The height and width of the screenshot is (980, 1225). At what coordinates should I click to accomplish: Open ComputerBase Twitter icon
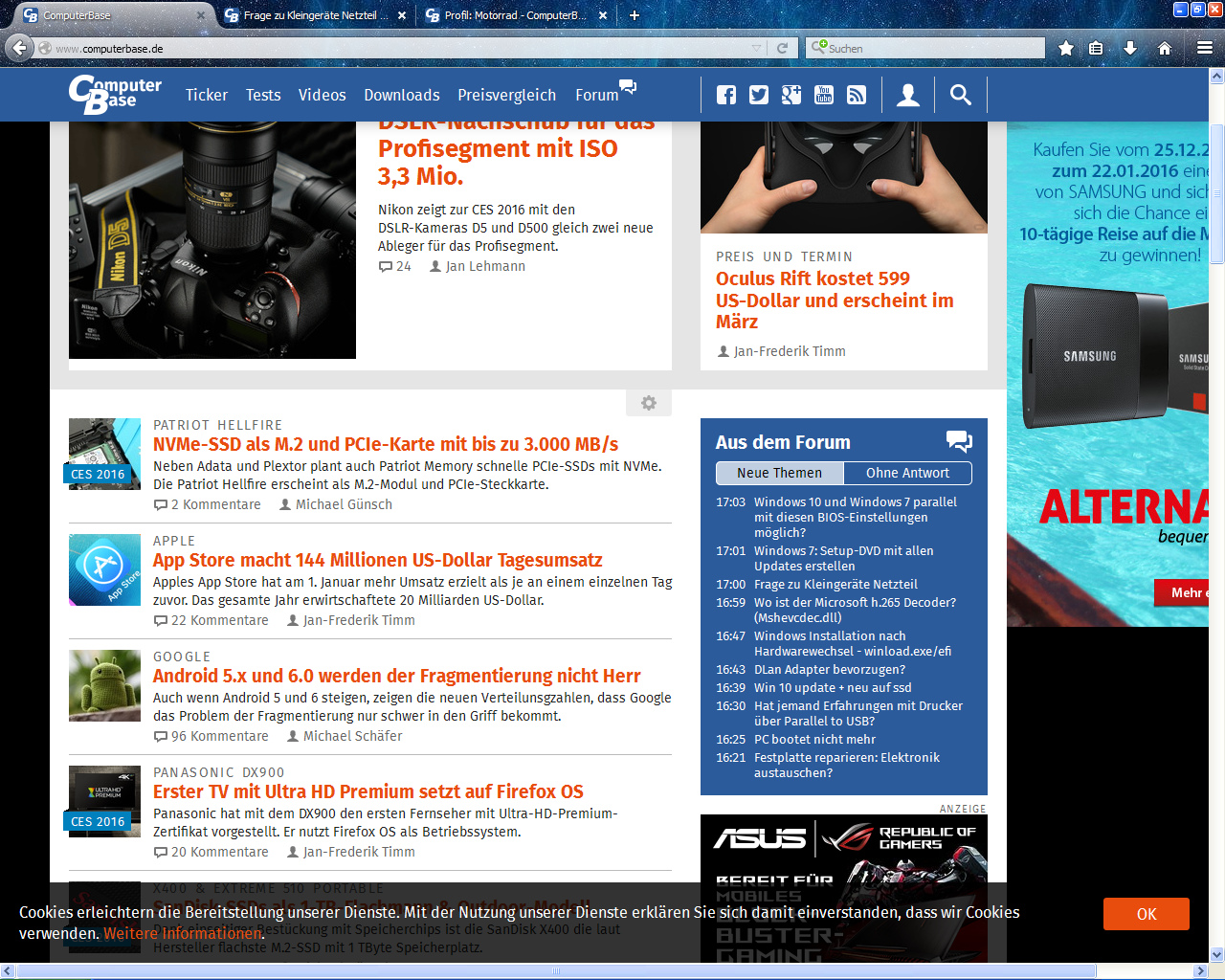tap(759, 95)
